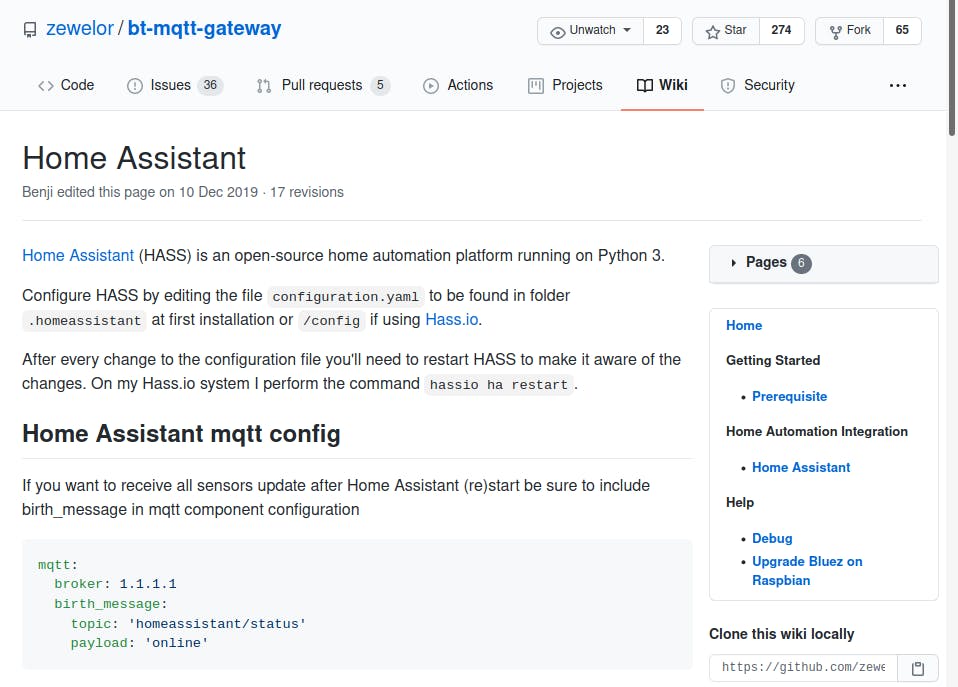Open the Actions tab
Image resolution: width=958 pixels, height=687 pixels.
[458, 86]
